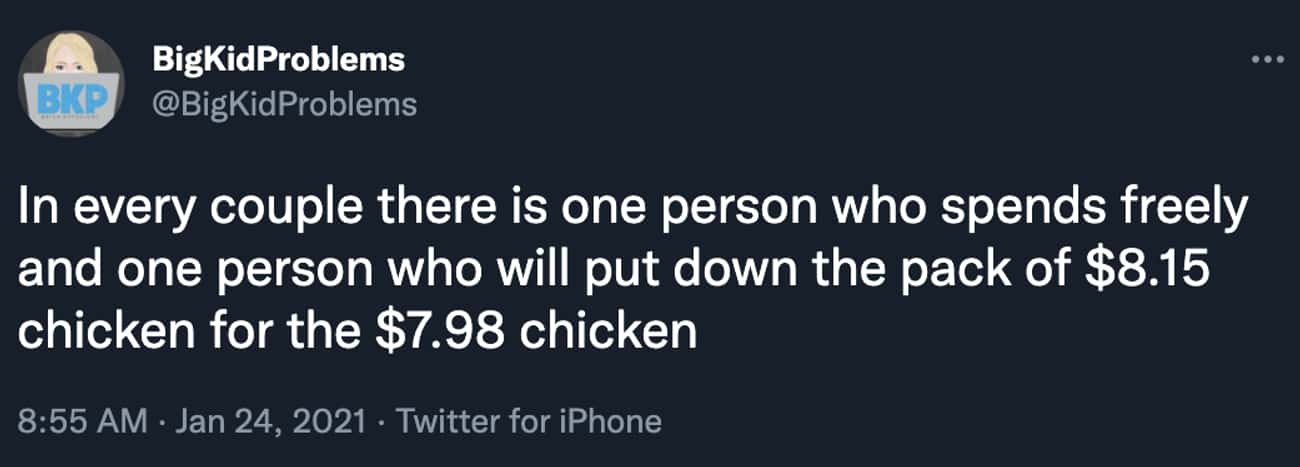The image size is (1300, 467).
Task: Open the three-dot more options menu
Action: pos(1268,58)
